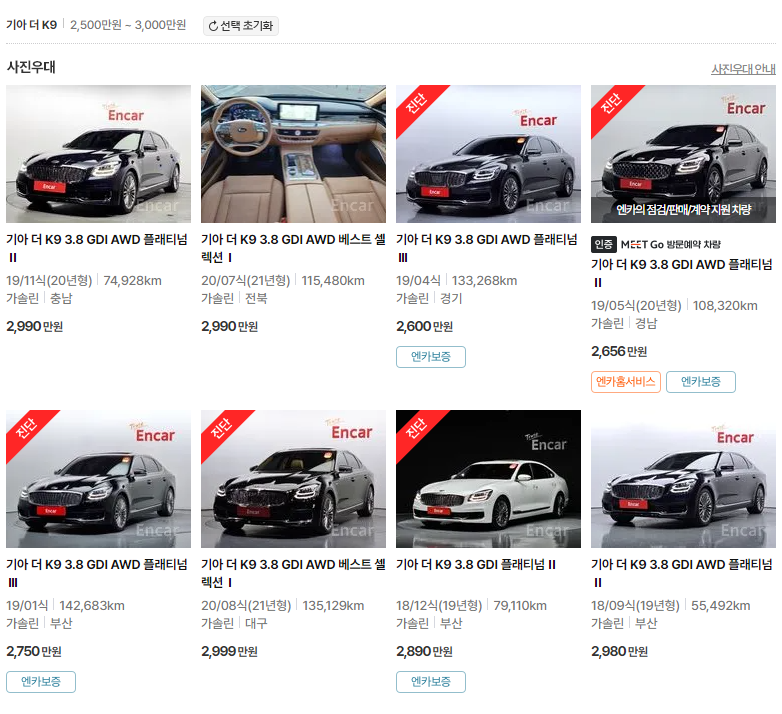Click the 55,492km mileage text

(x=721, y=606)
